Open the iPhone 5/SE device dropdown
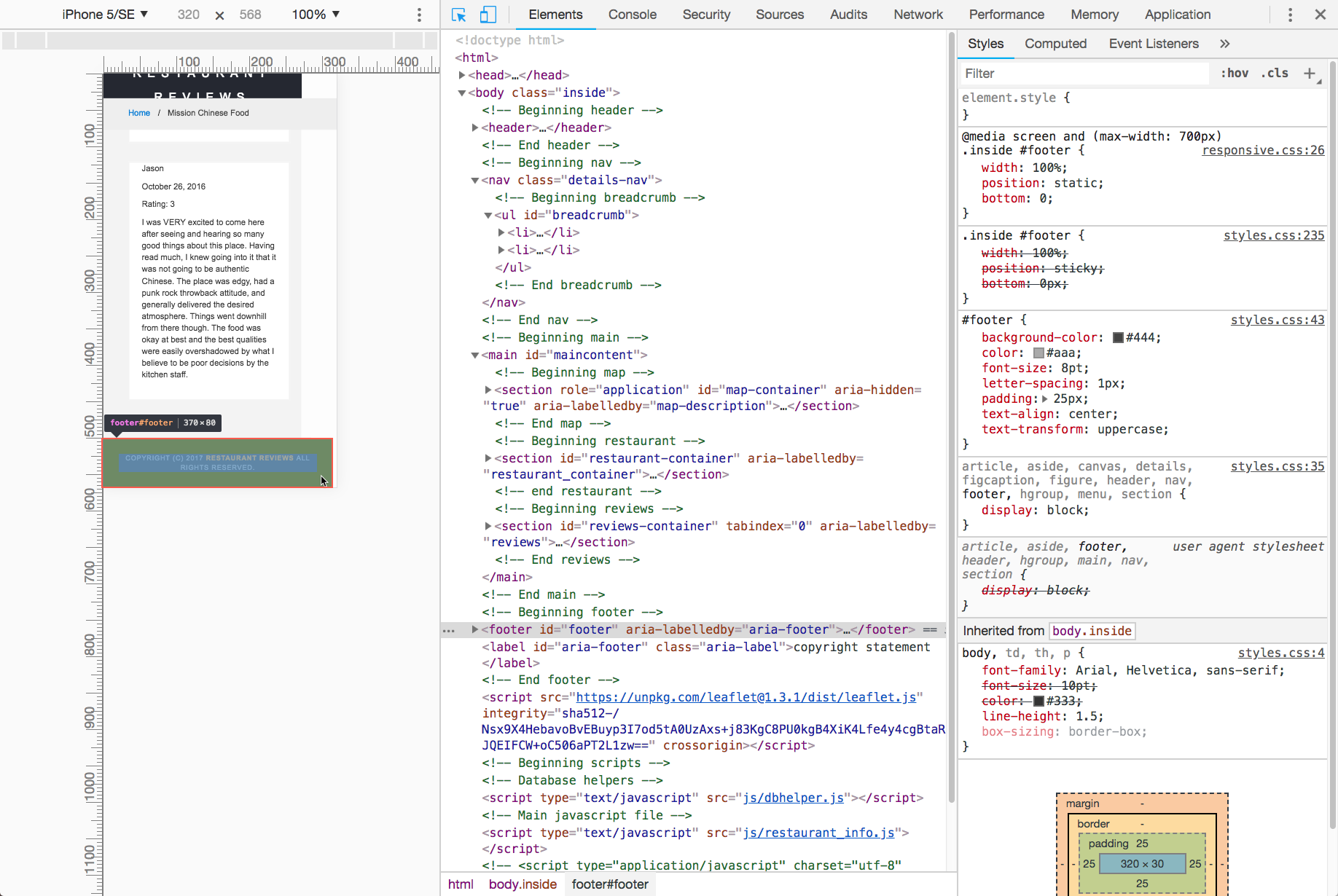 (105, 15)
